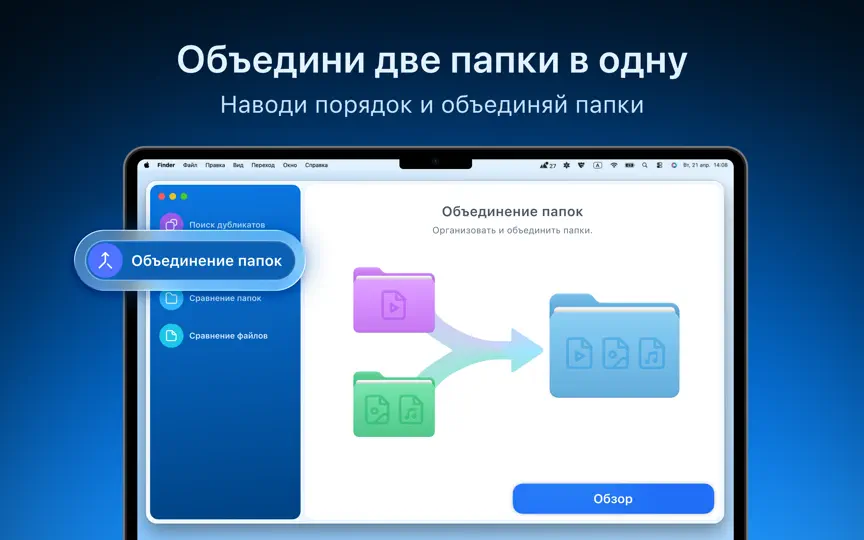Minimize the window with yellow button
864x540 pixels.
pyautogui.click(x=173, y=196)
